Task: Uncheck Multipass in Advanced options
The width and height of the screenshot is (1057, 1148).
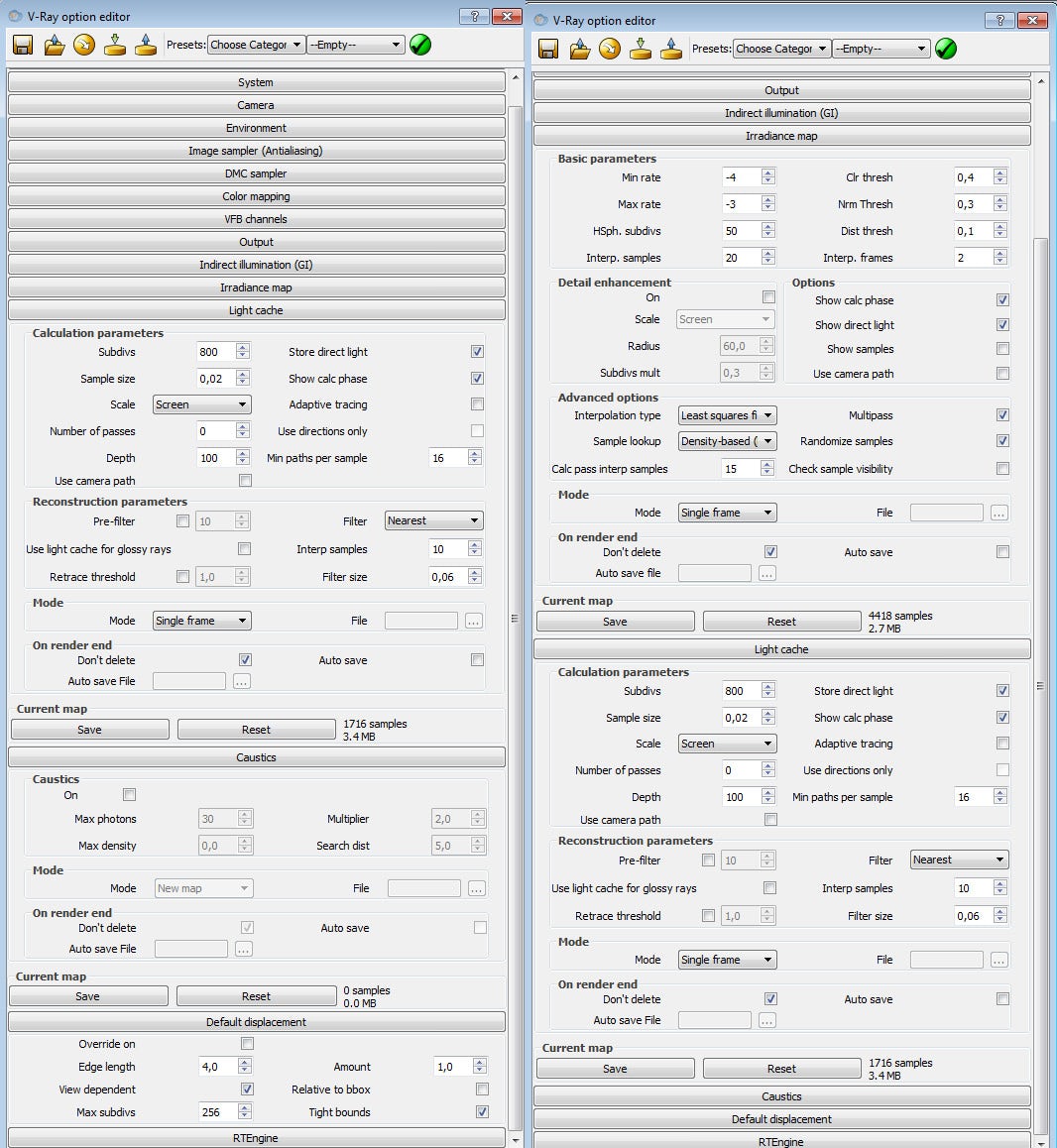Action: pos(1002,415)
